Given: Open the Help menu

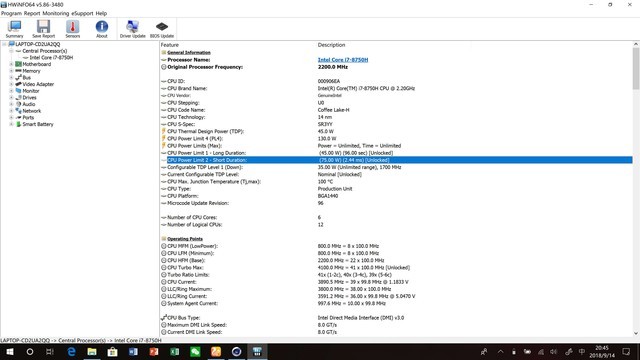Looking at the screenshot, I should click(101, 13).
